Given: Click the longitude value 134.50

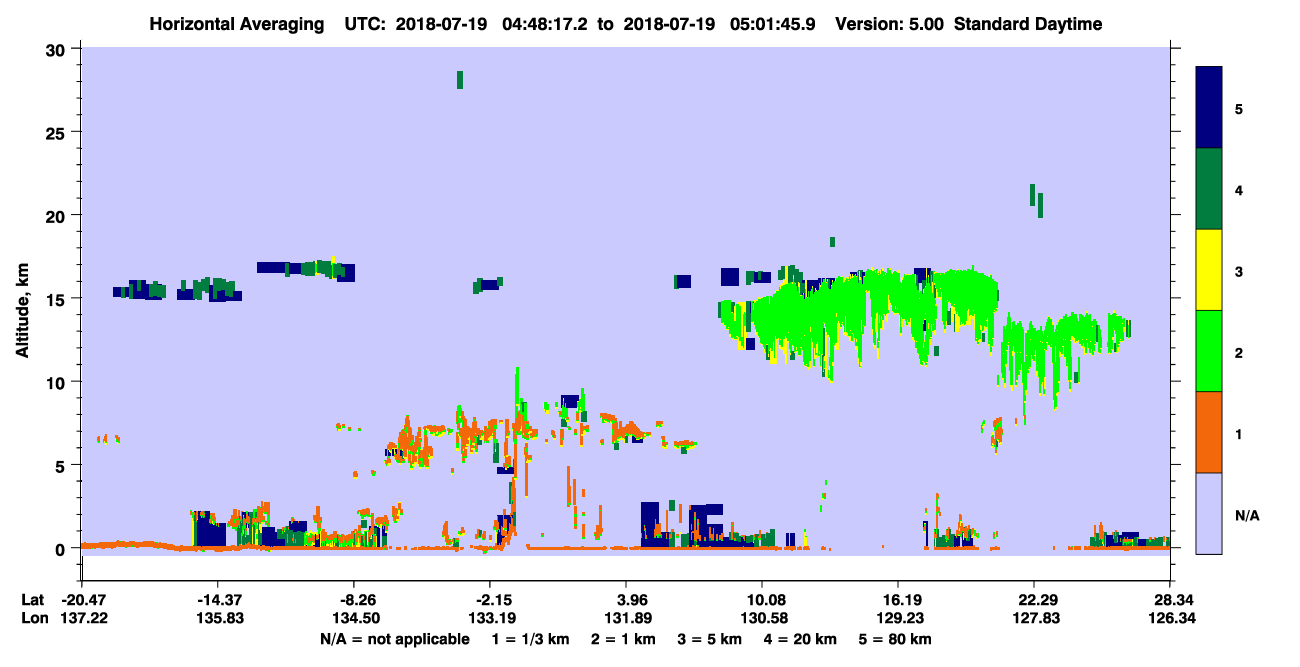Looking at the screenshot, I should pyautogui.click(x=354, y=618).
